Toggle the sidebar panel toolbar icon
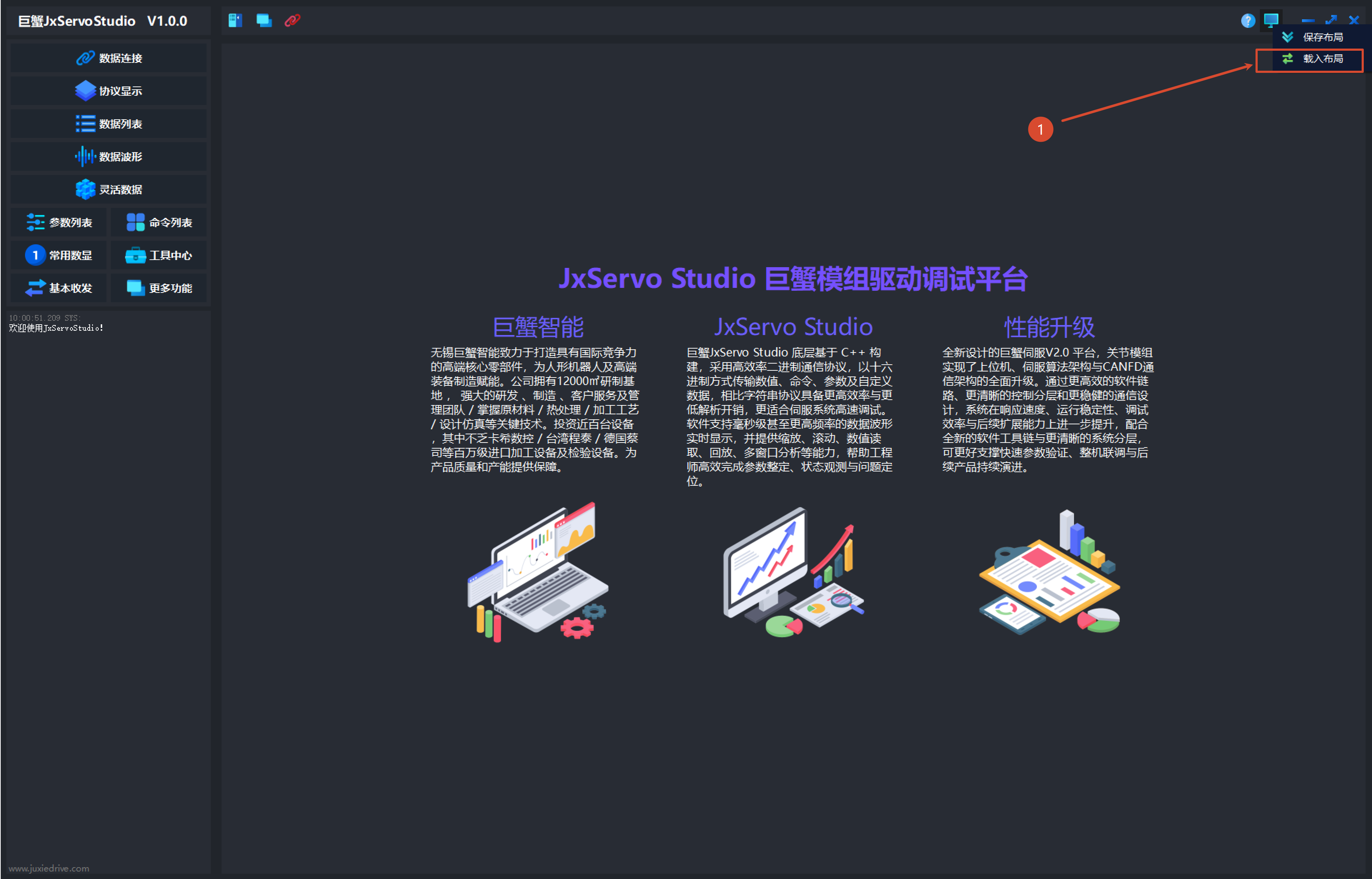Screen dimensions: 1372x879 (235, 21)
